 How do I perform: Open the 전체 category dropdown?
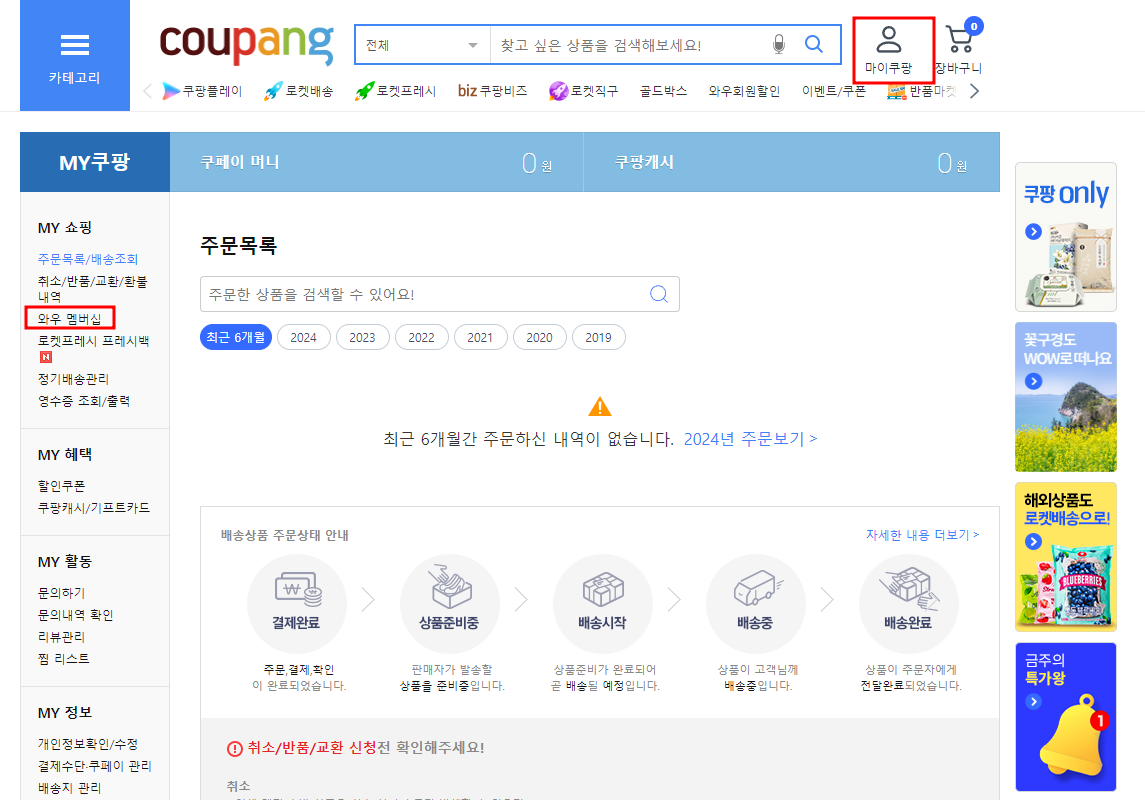point(421,45)
